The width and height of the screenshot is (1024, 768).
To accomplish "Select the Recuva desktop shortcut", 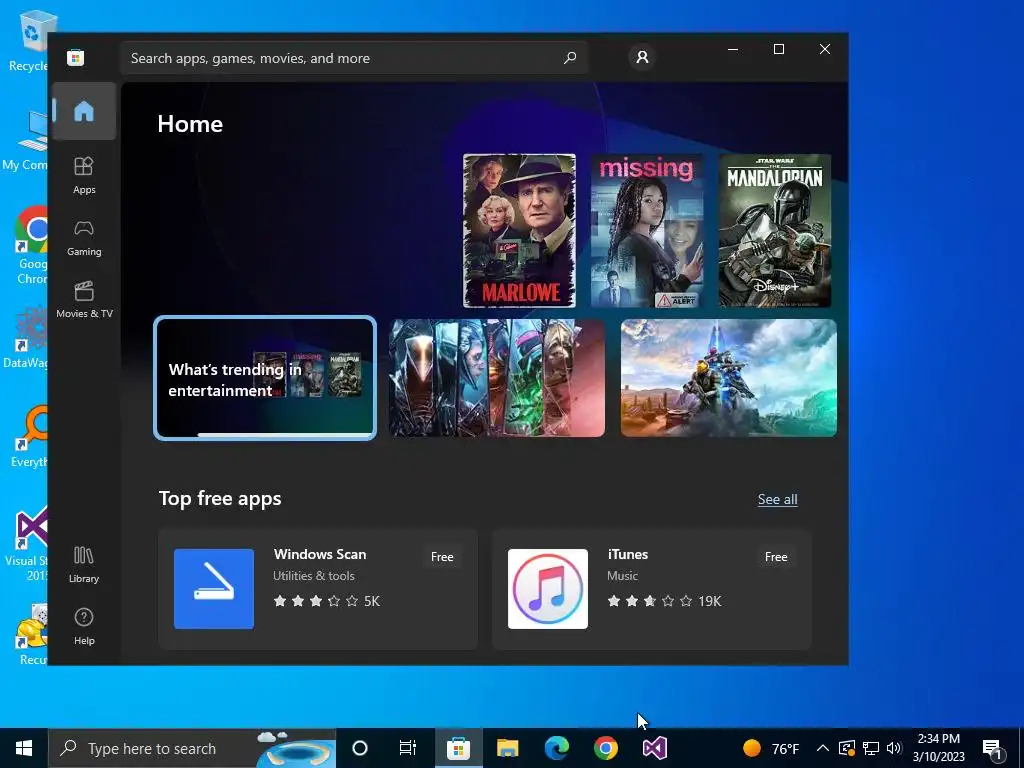I will click(x=31, y=635).
